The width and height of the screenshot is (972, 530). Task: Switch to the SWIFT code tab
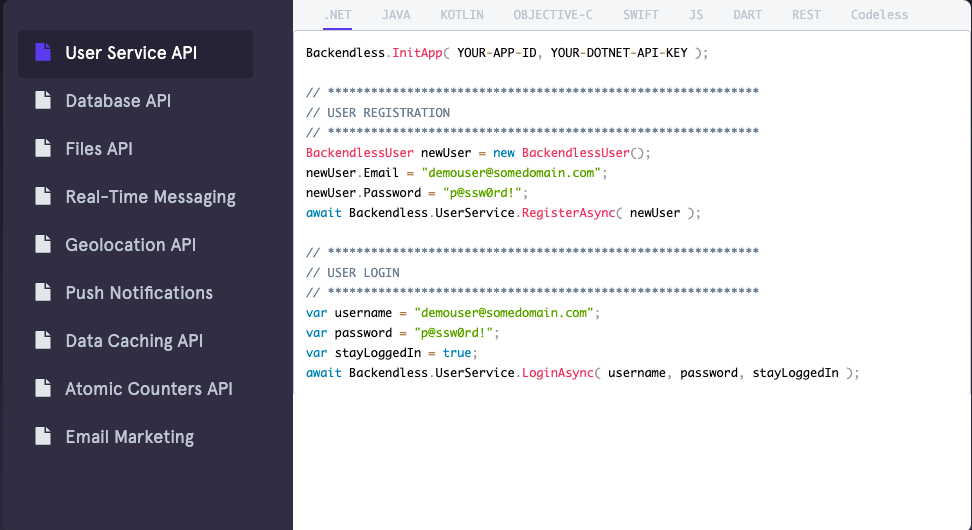[x=641, y=15]
